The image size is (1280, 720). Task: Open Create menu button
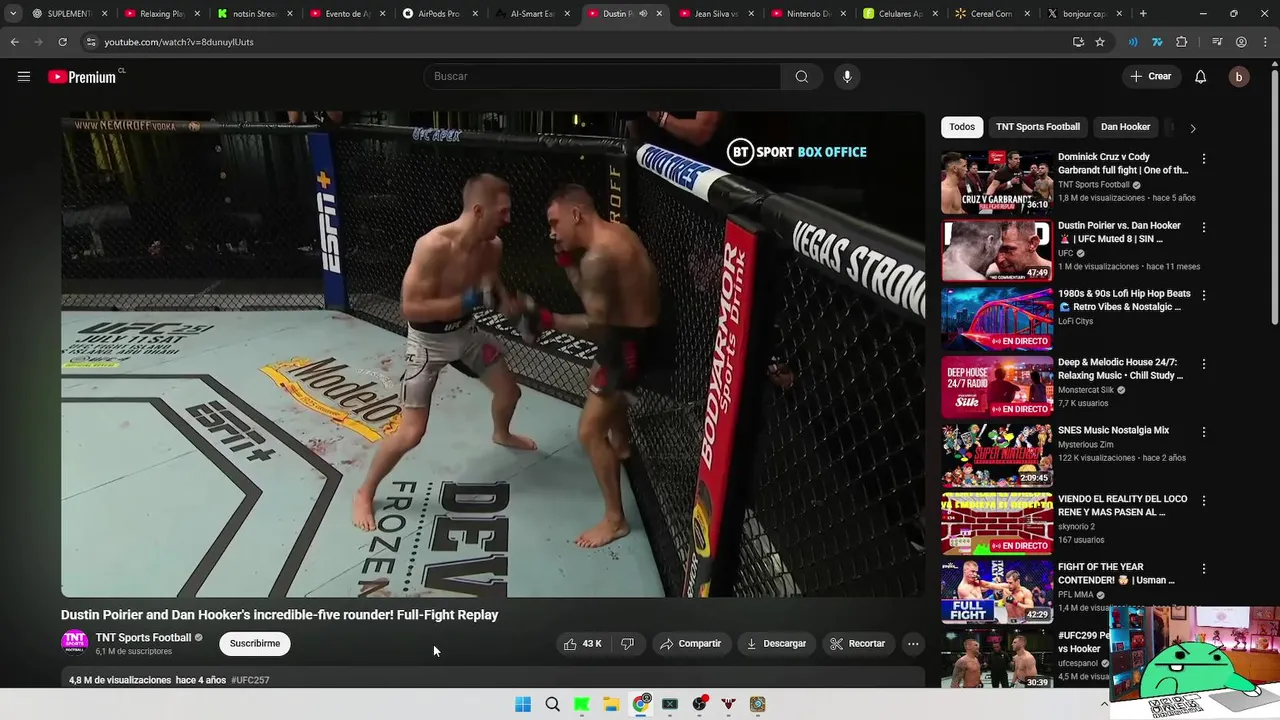click(1151, 77)
